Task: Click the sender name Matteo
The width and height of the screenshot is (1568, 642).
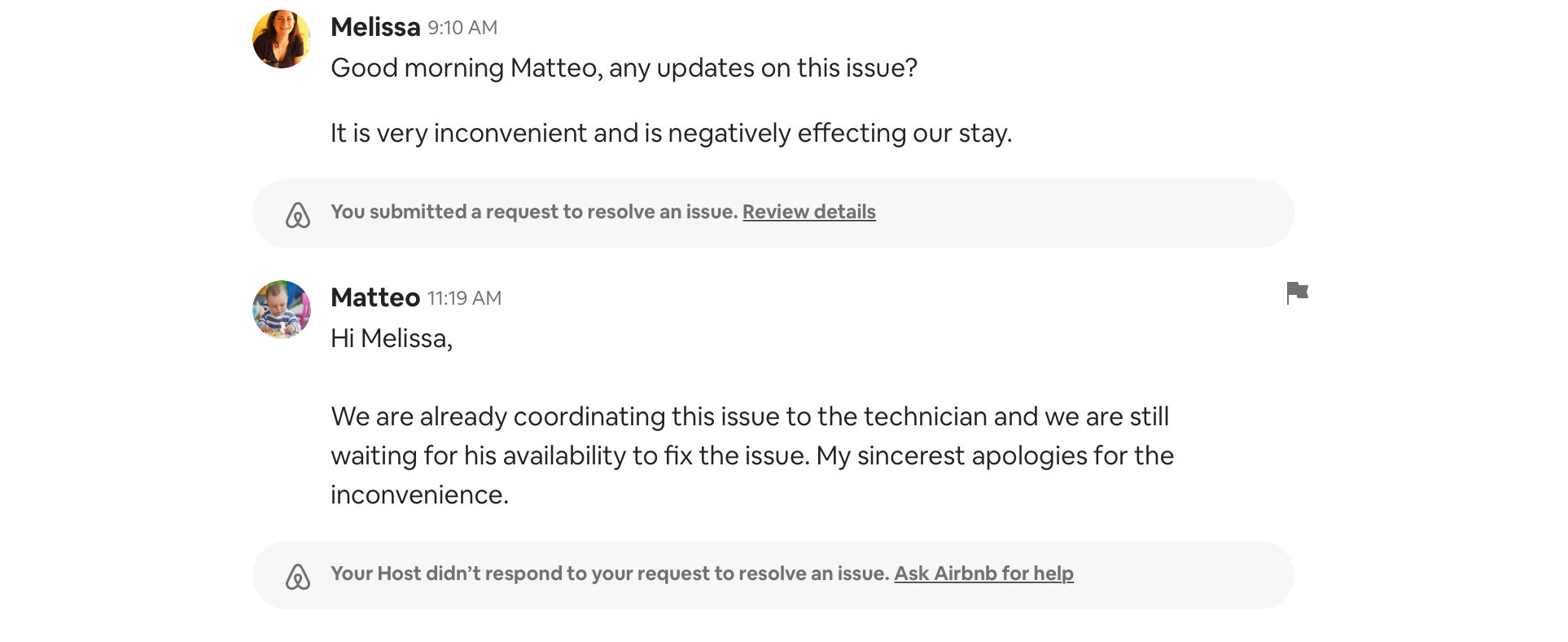Action: tap(375, 298)
